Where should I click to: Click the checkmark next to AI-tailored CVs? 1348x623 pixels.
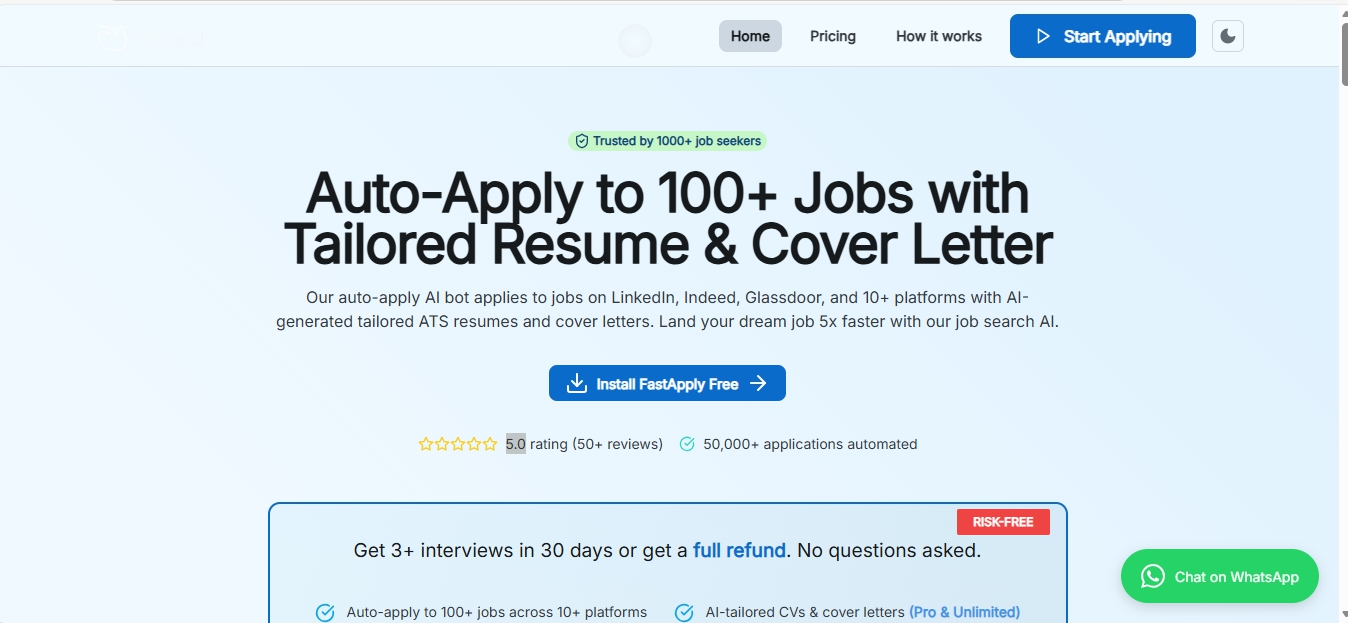(x=684, y=612)
